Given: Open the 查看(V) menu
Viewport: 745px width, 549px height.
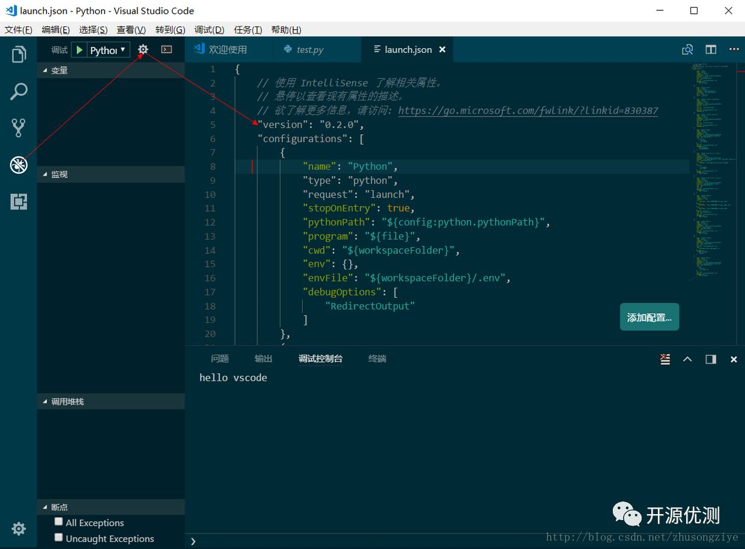Looking at the screenshot, I should 131,30.
